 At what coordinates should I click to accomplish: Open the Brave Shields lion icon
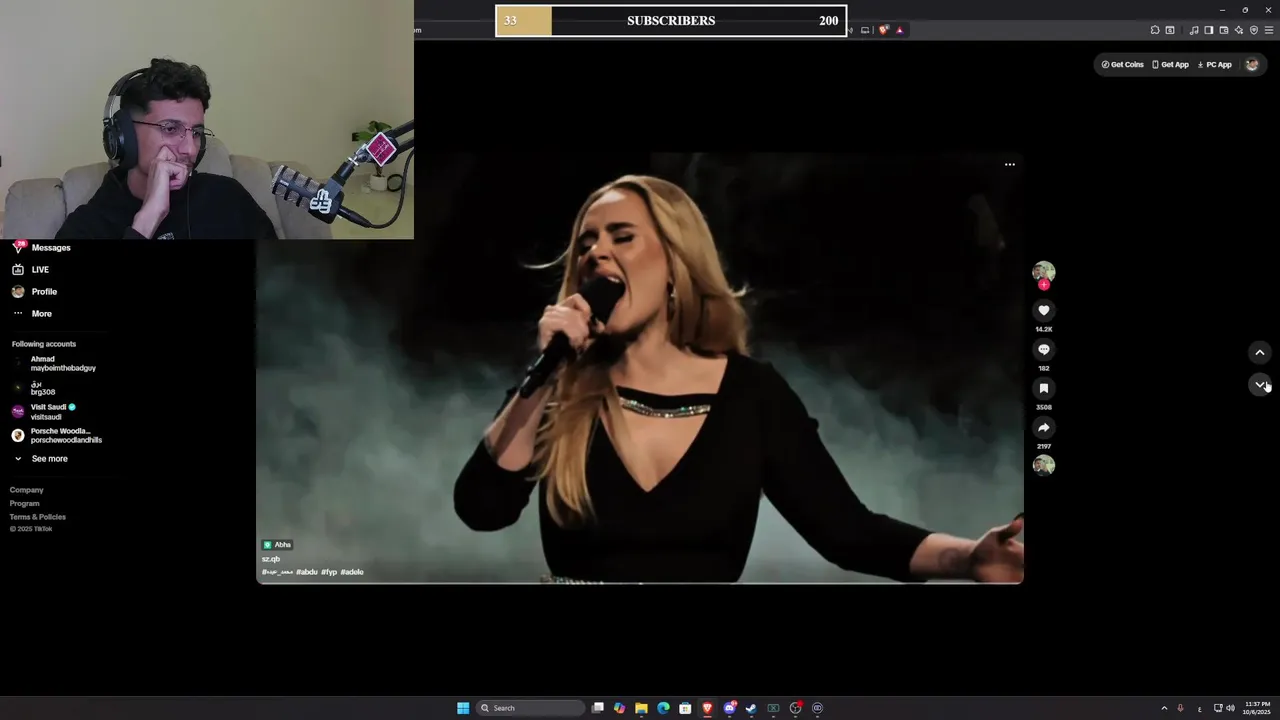coord(884,30)
